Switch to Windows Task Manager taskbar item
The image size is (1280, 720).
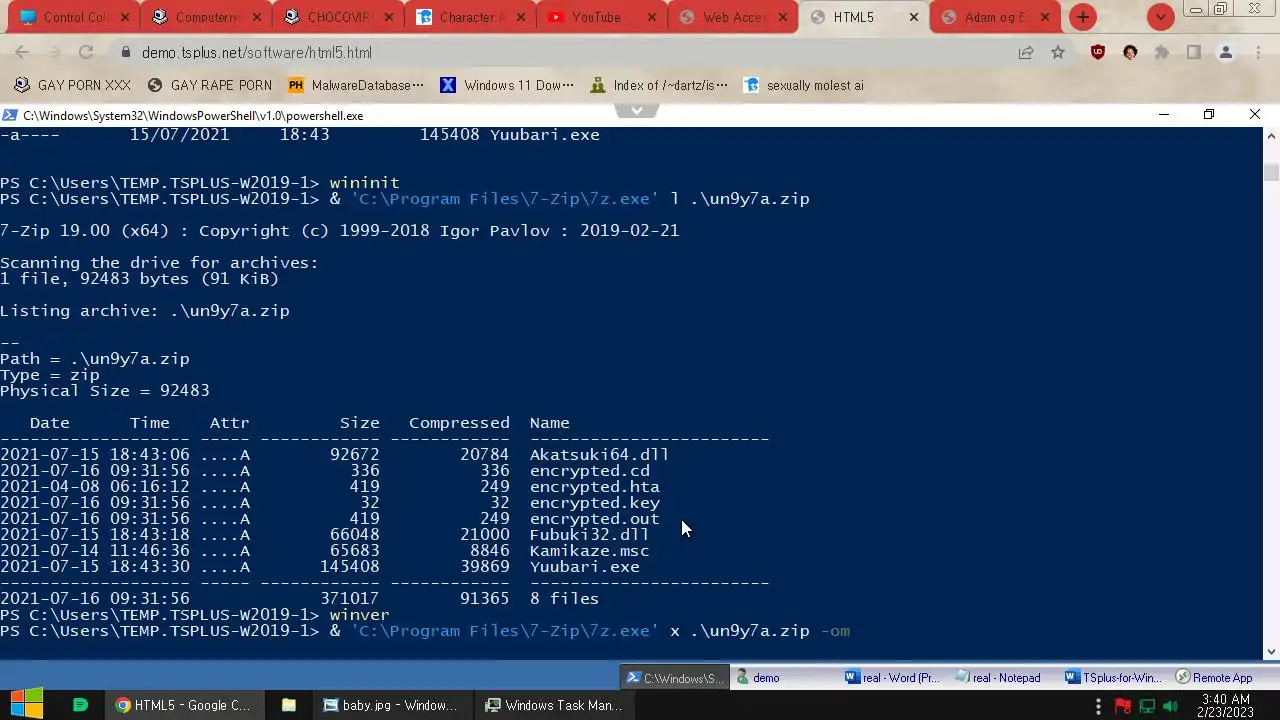tap(553, 705)
